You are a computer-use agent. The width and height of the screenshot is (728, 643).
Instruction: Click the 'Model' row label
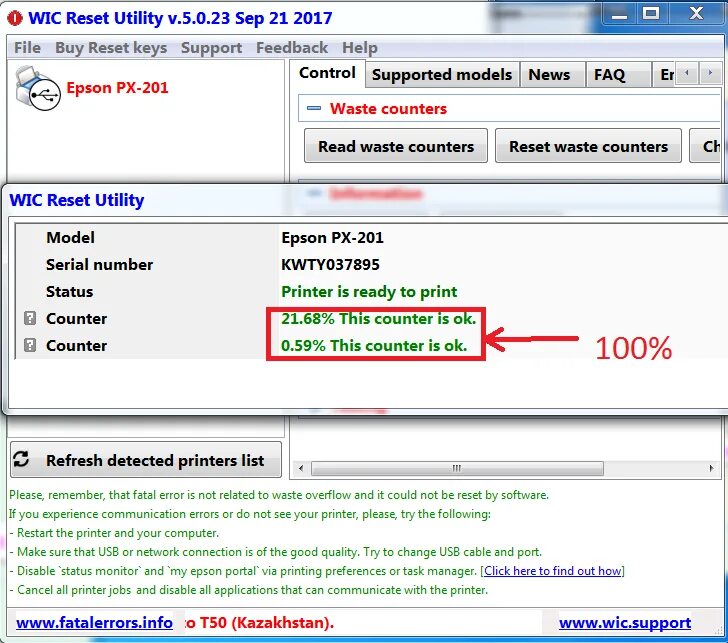[x=70, y=238]
